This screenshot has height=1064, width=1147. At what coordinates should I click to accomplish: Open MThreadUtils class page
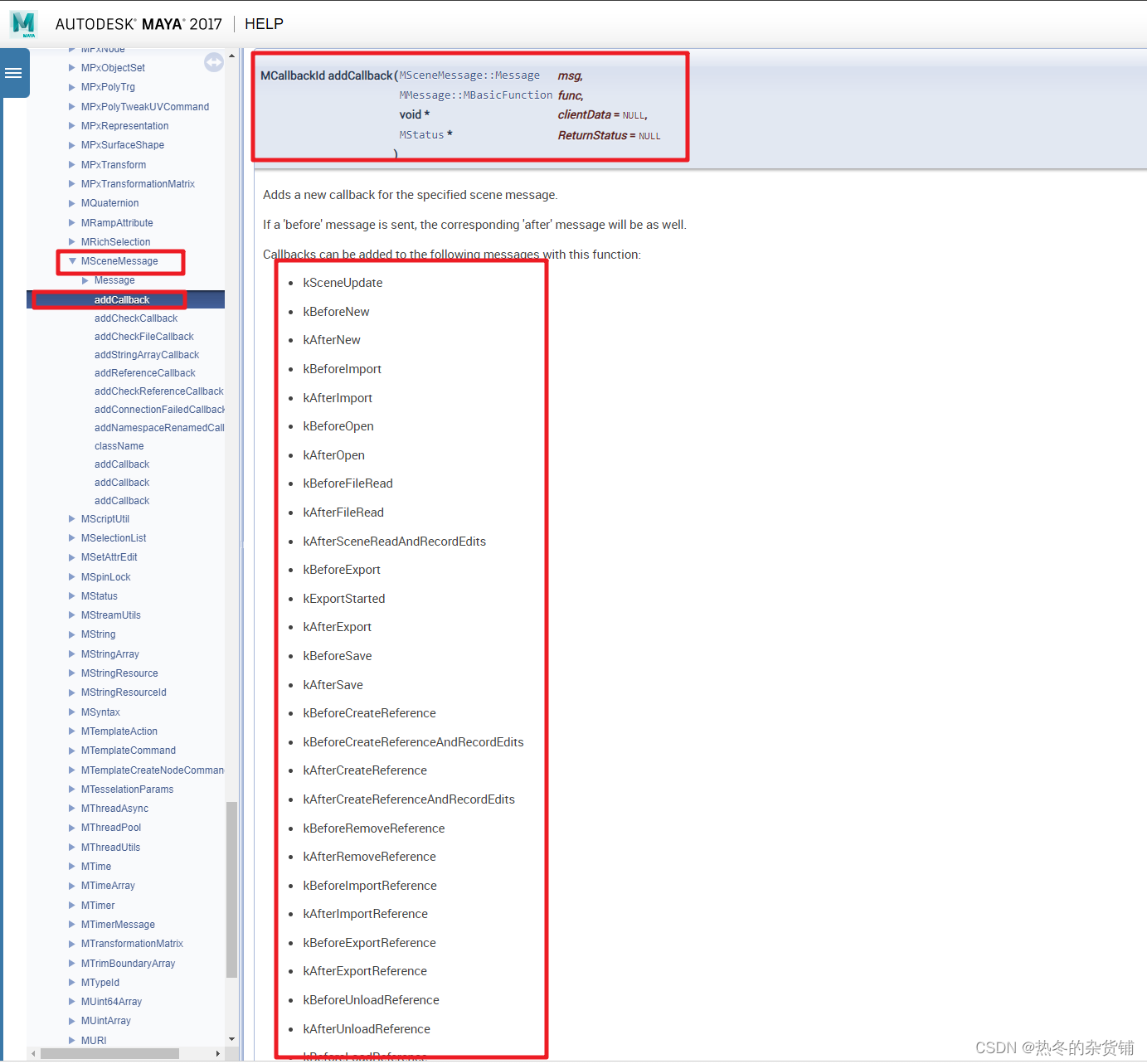click(111, 848)
